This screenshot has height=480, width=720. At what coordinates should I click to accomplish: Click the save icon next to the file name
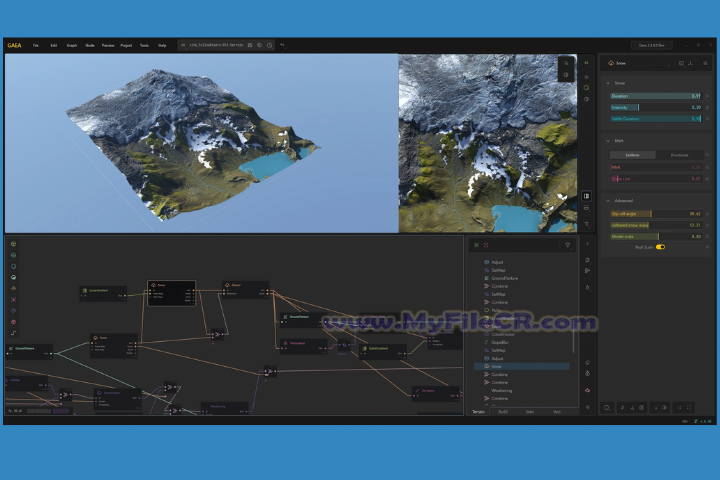pos(249,45)
